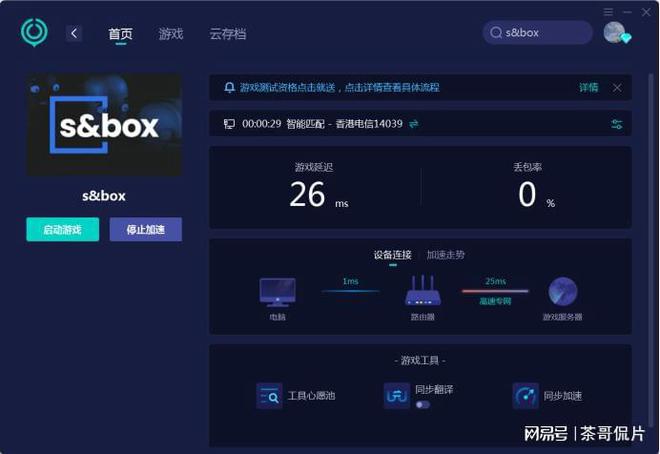Click the 25ms latency label
Viewport: 660px width, 454px height.
495,281
